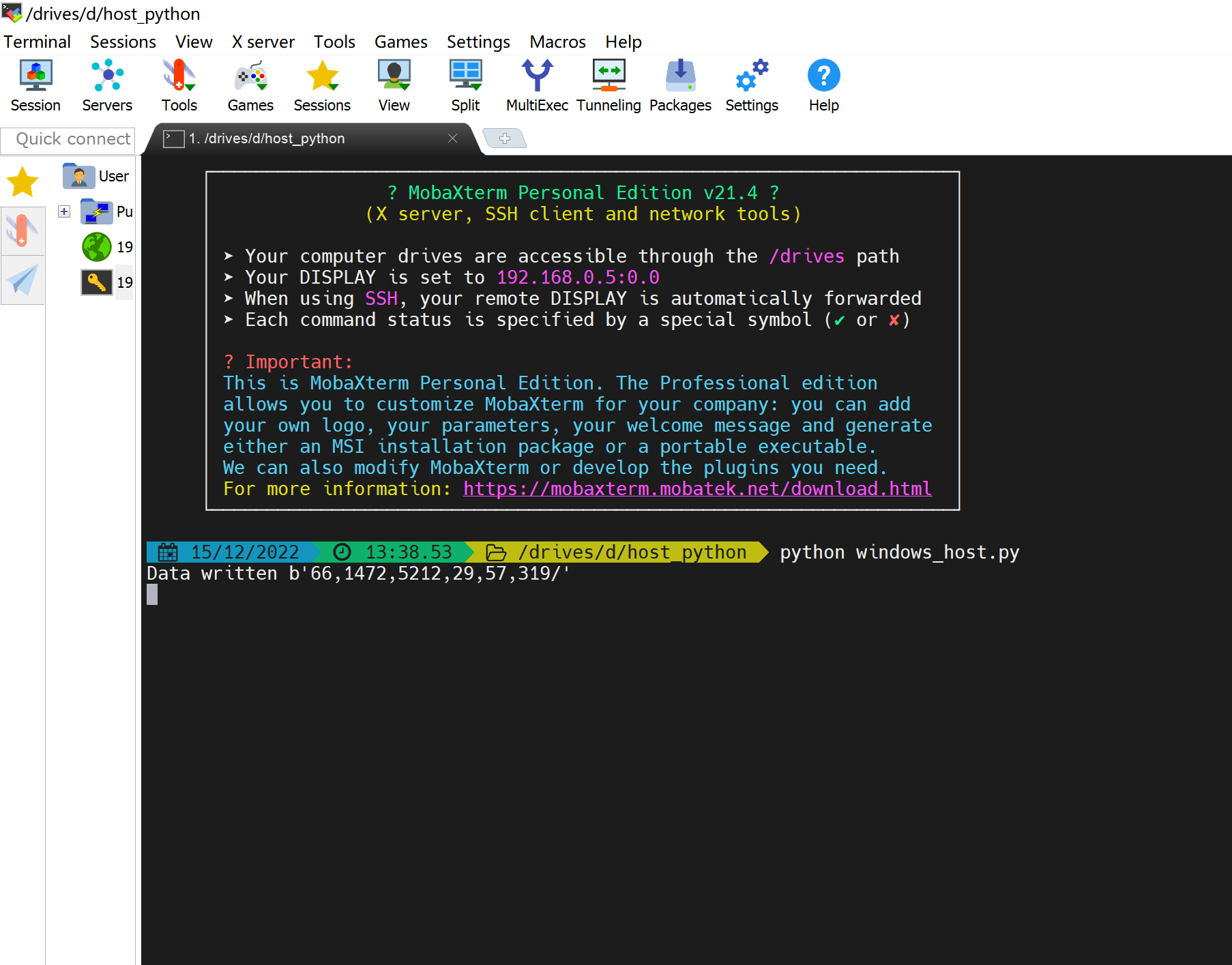Image resolution: width=1232 pixels, height=965 pixels.
Task: Open the Tools menu in menu bar
Action: [334, 42]
